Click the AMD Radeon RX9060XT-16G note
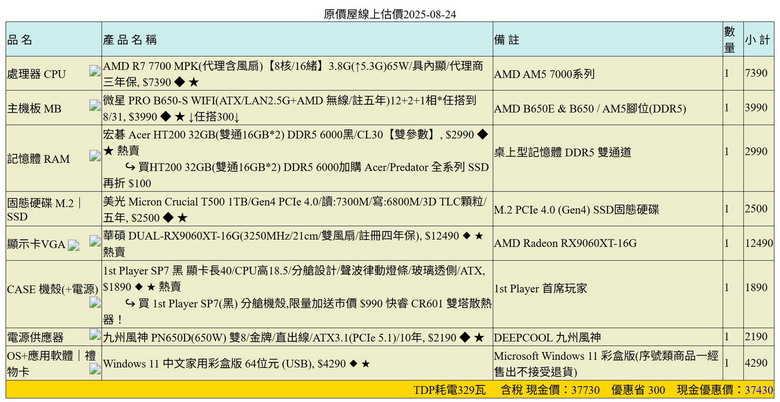 [x=565, y=243]
